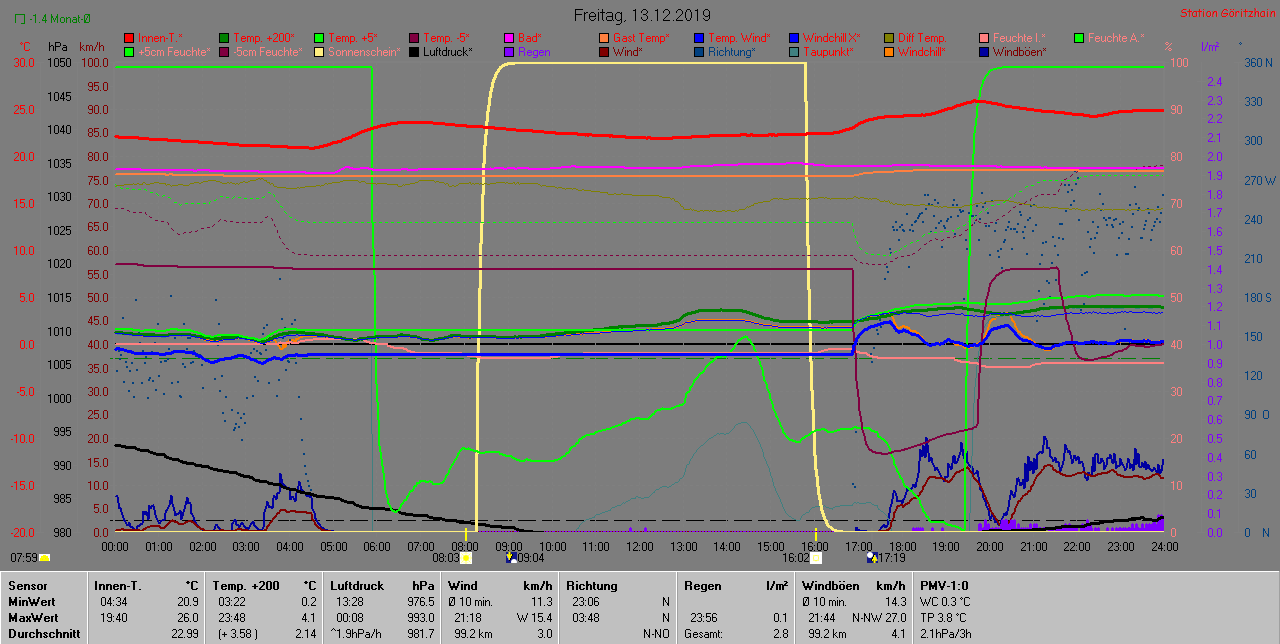Click the 'Gesamt:' rain total label
1280x644 pixels.
704,634
